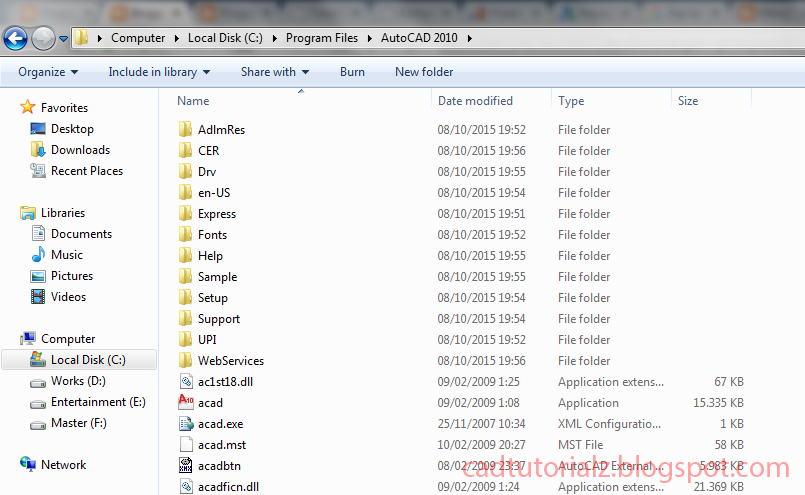
Task: Select the UPI folder
Action: tap(207, 339)
